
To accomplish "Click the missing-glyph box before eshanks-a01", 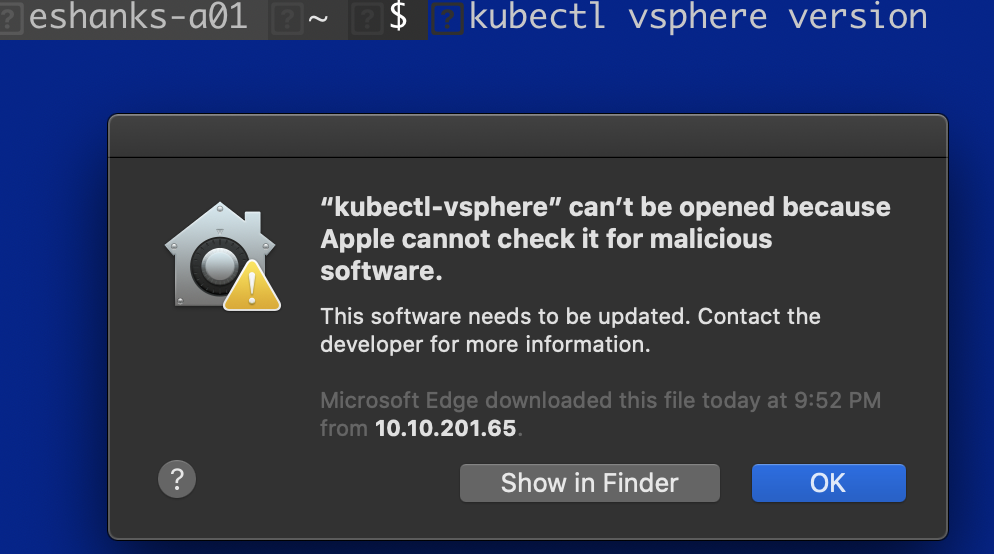I will pyautogui.click(x=11, y=18).
